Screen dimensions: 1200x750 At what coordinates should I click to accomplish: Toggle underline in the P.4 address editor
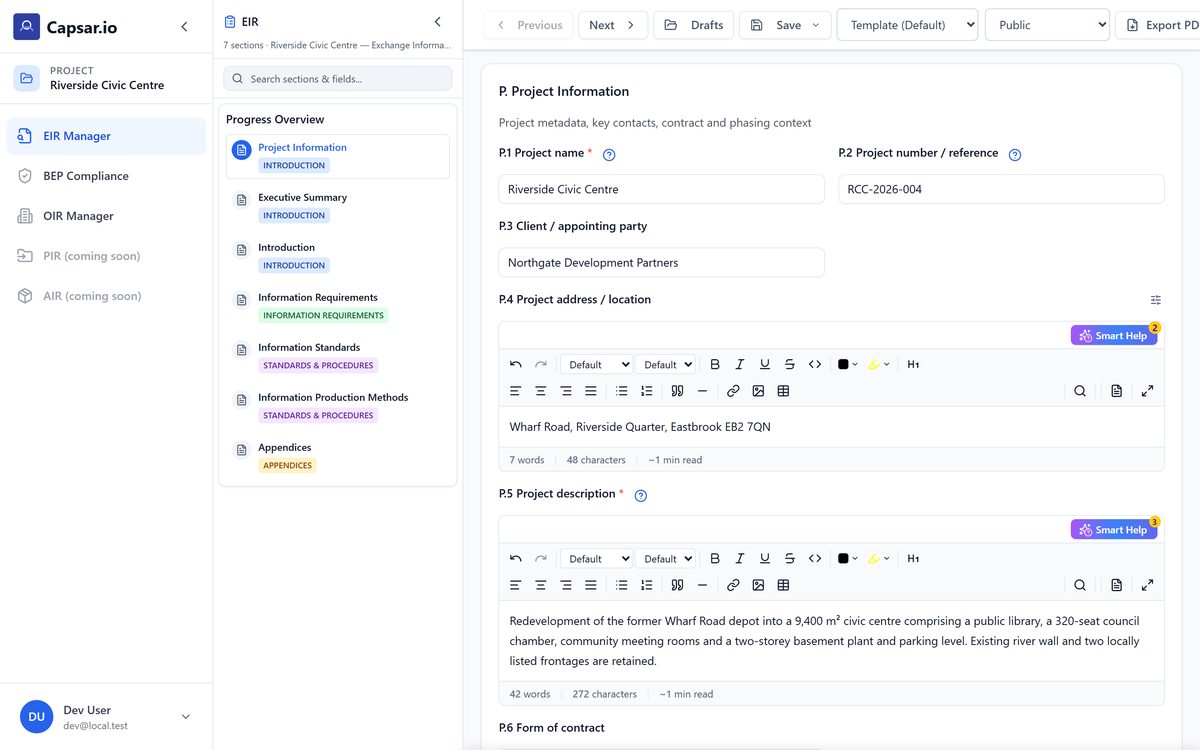pyautogui.click(x=765, y=364)
